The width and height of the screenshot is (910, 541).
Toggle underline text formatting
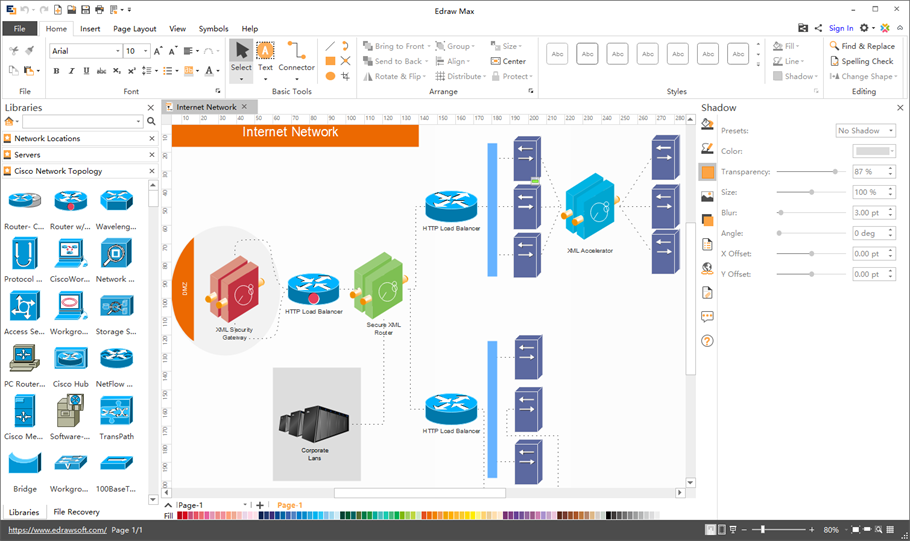86,71
